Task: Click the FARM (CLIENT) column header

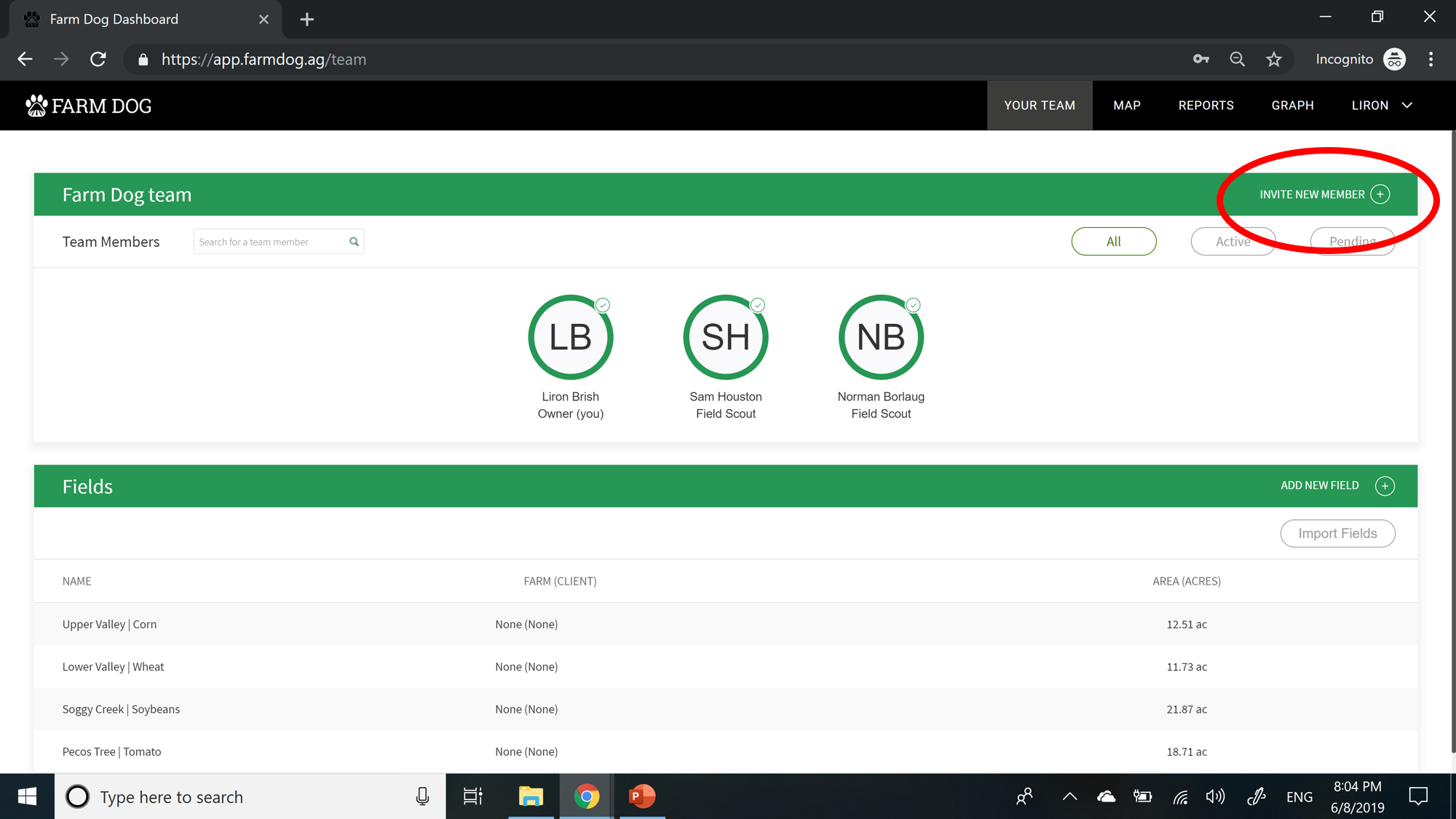Action: coord(560,581)
